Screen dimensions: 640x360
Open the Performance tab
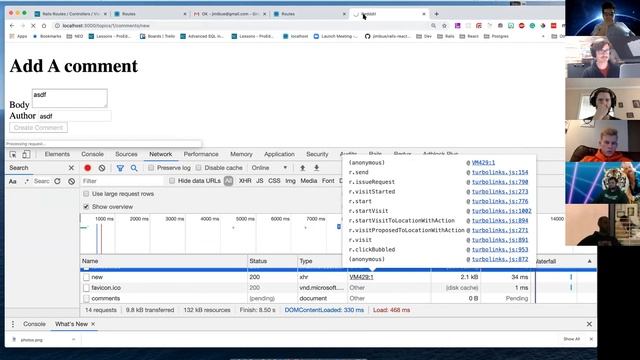click(x=201, y=154)
